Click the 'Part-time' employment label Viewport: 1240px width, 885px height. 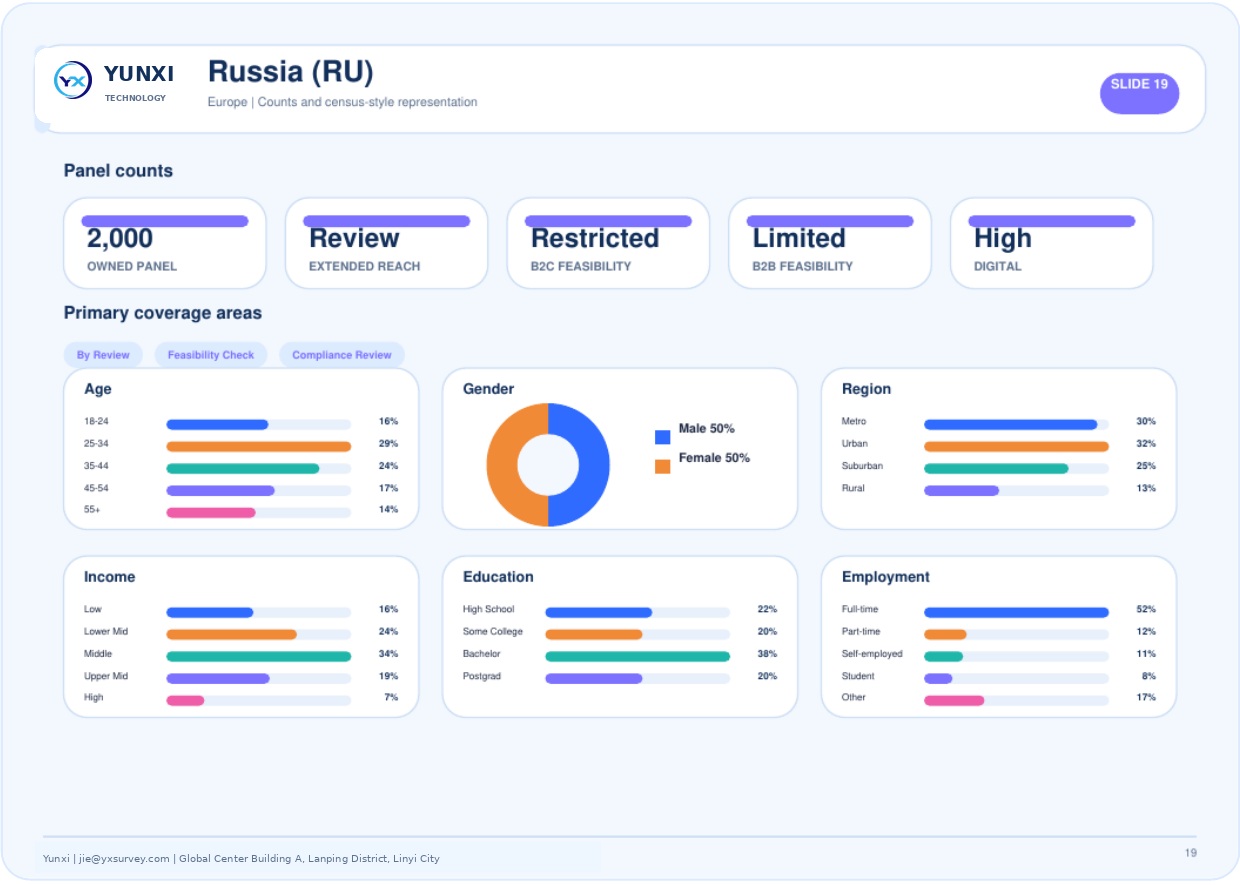coord(861,632)
